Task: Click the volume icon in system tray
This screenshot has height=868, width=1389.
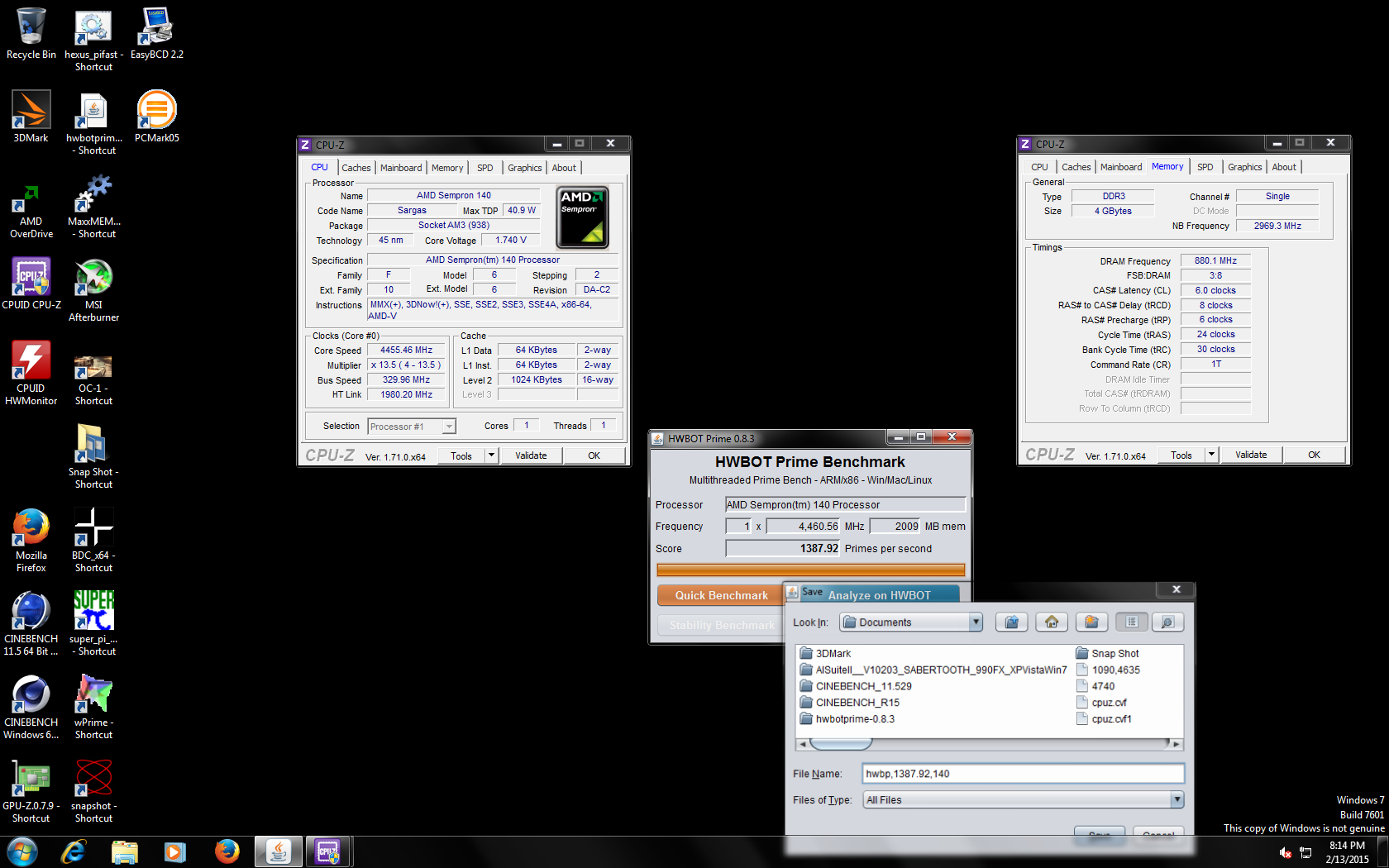Action: click(x=1286, y=852)
